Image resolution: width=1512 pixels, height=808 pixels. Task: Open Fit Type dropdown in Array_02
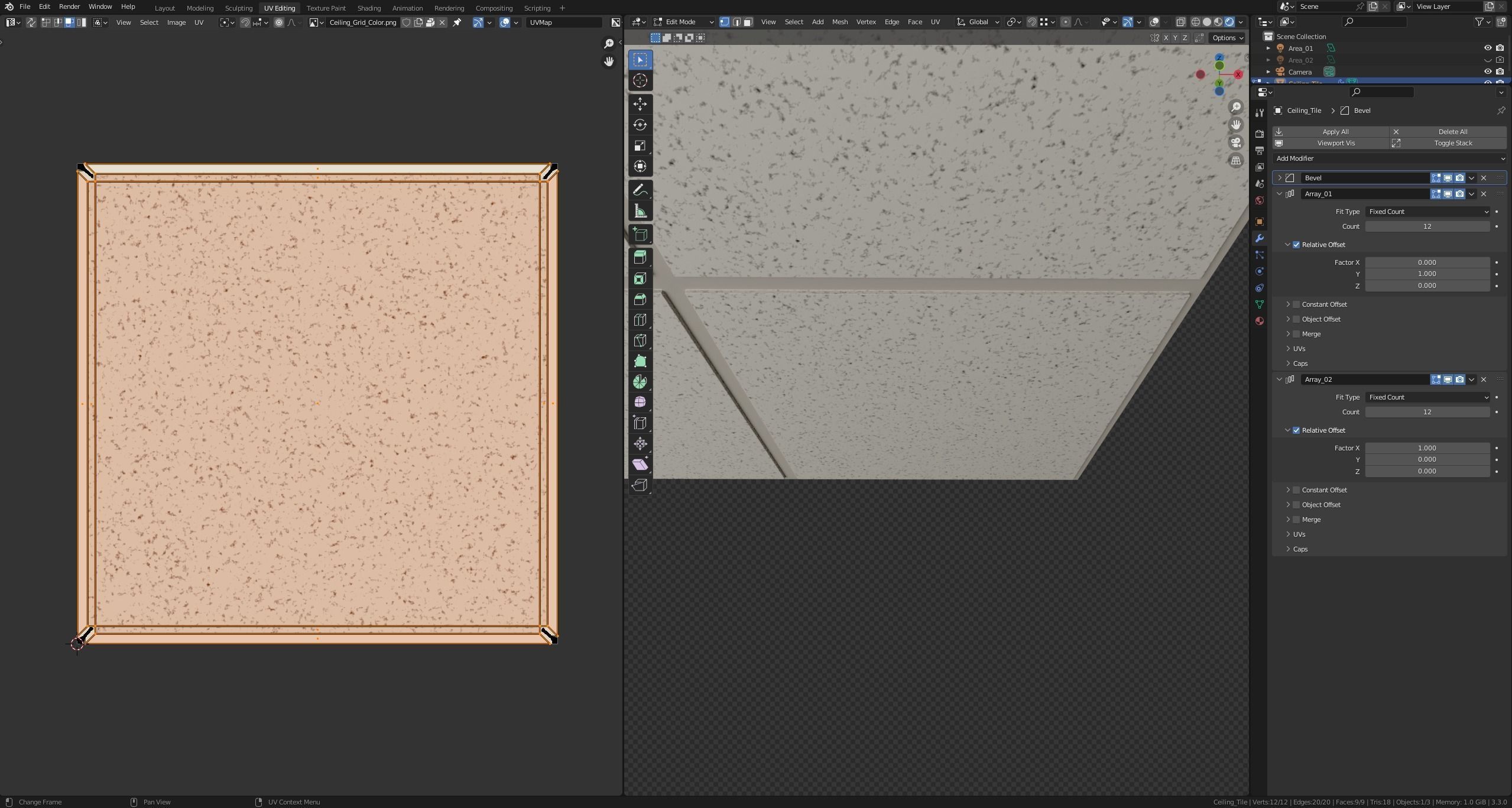click(x=1427, y=397)
